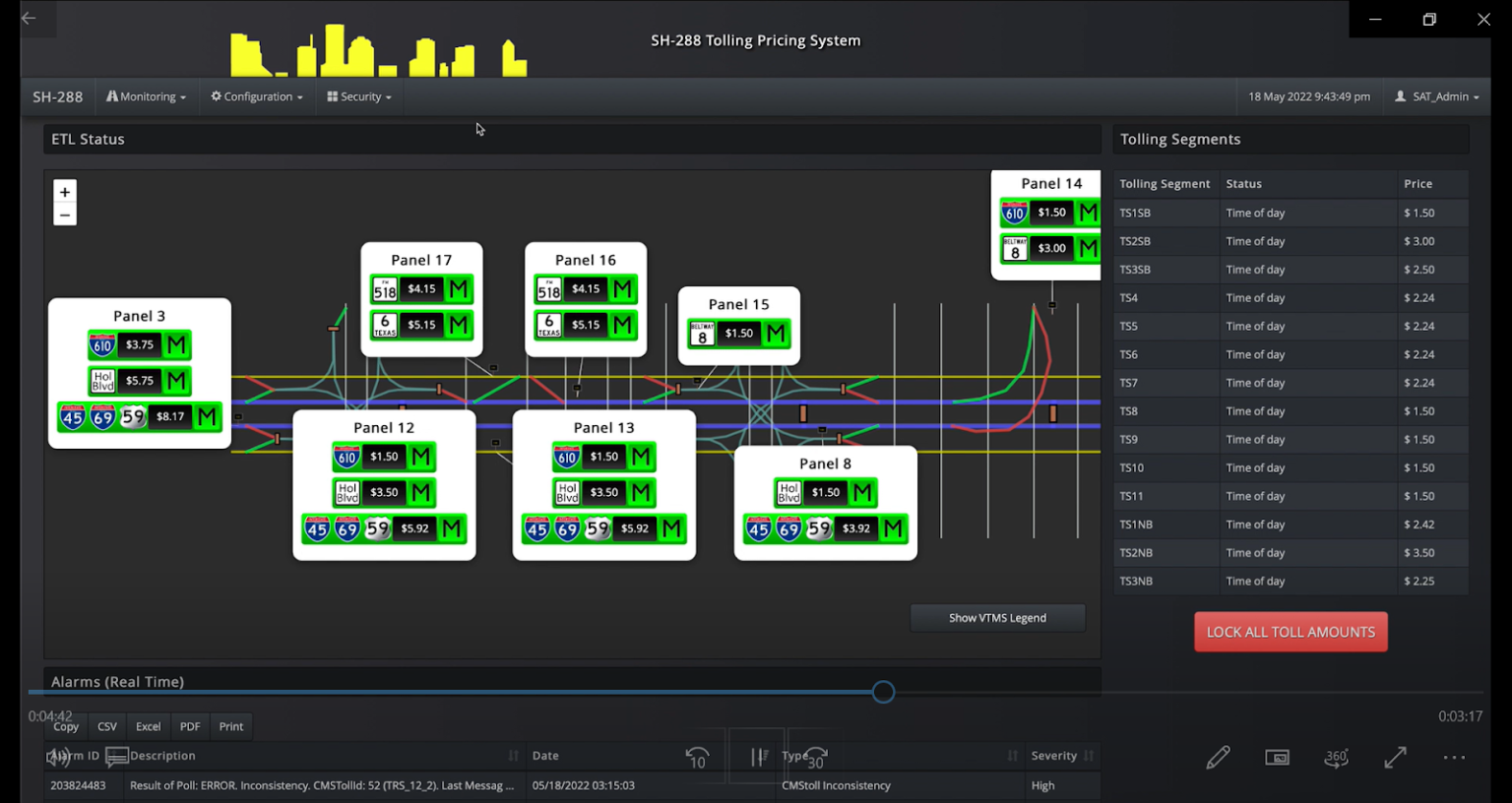
Task: Enable mini player view mode
Action: point(1277,757)
